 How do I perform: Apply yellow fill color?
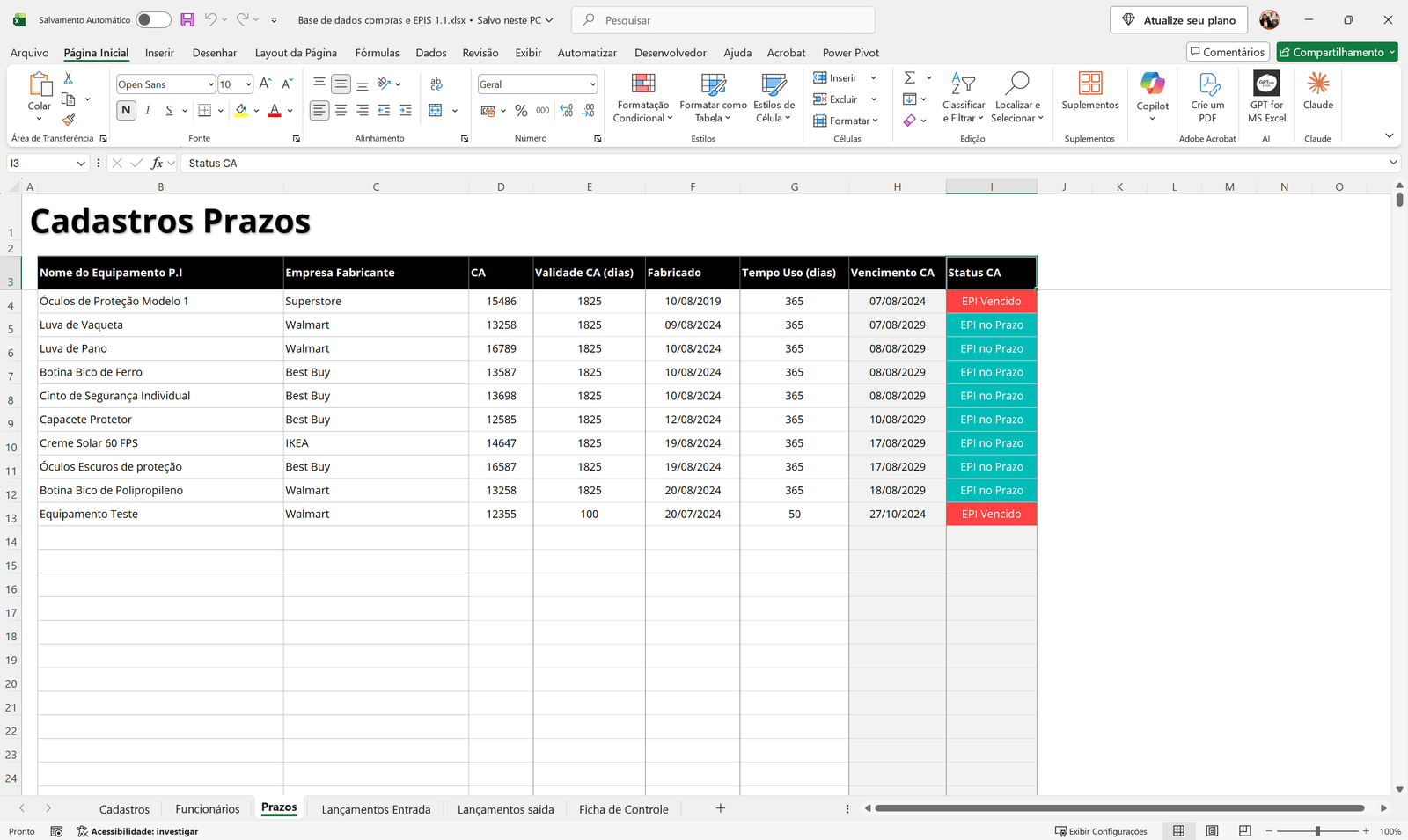pyautogui.click(x=240, y=111)
